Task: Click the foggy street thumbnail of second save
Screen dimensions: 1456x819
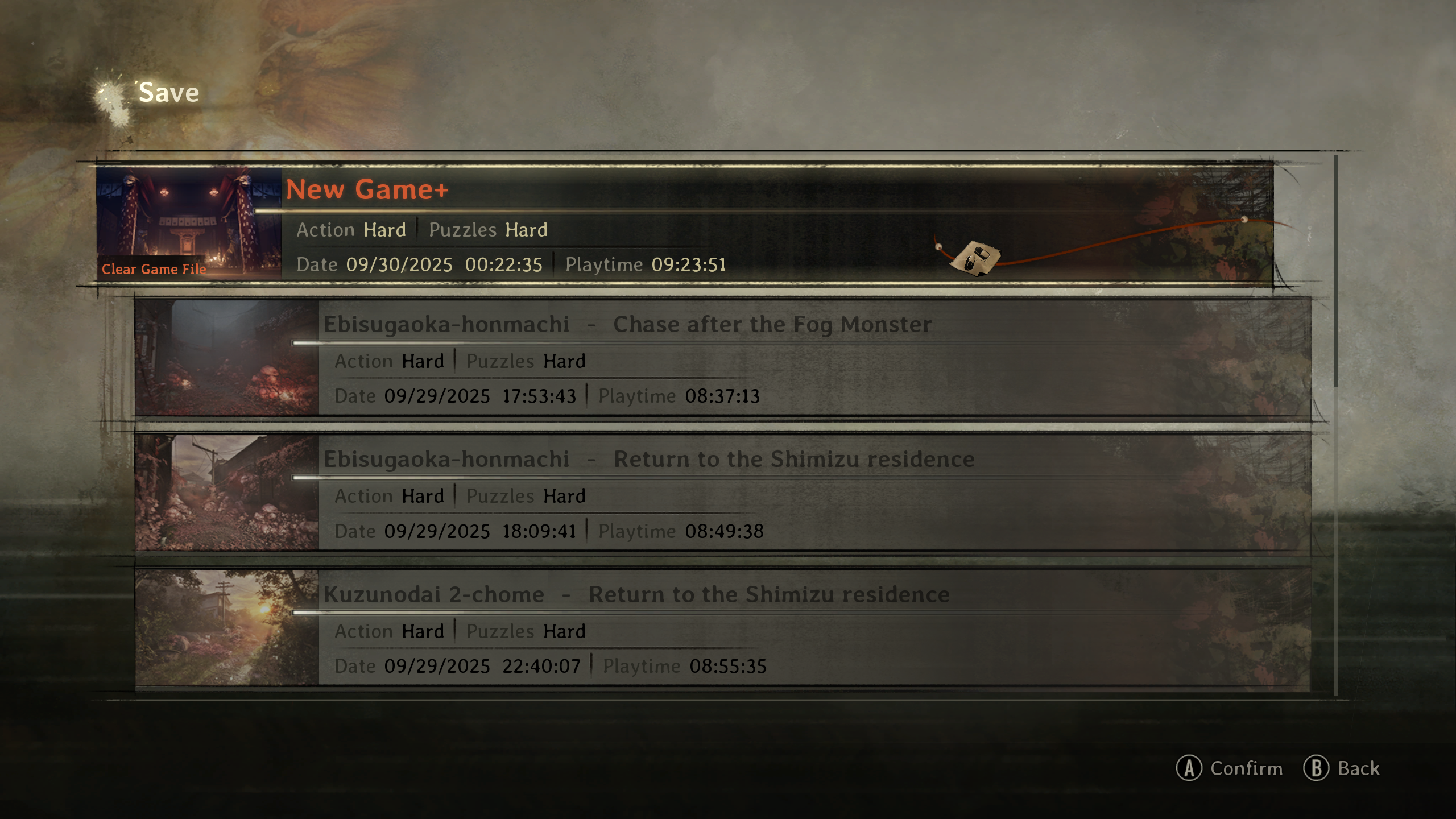Action: pyautogui.click(x=227, y=358)
